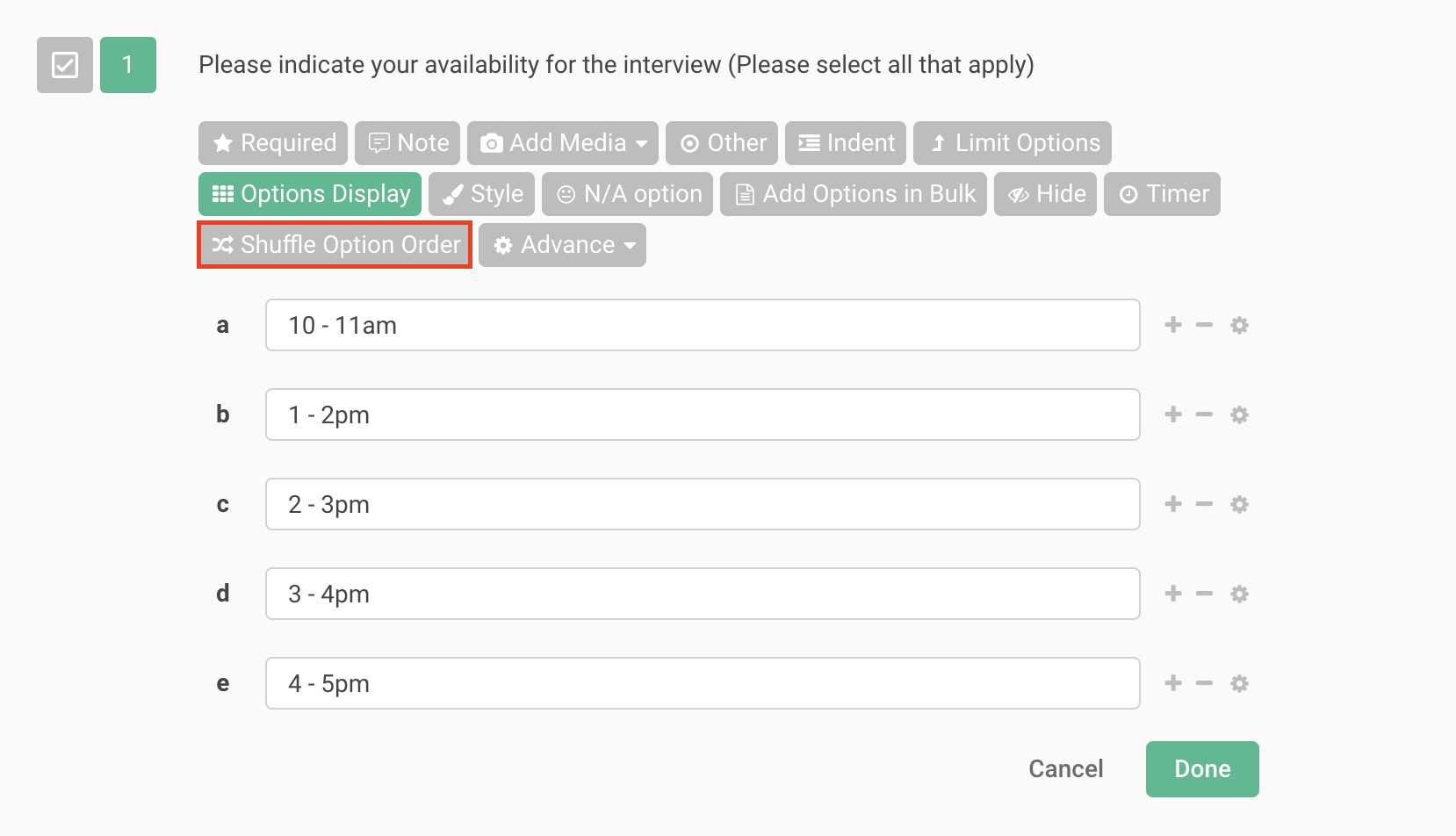Open the Advance dropdown menu
This screenshot has height=836, width=1456.
[x=562, y=245]
